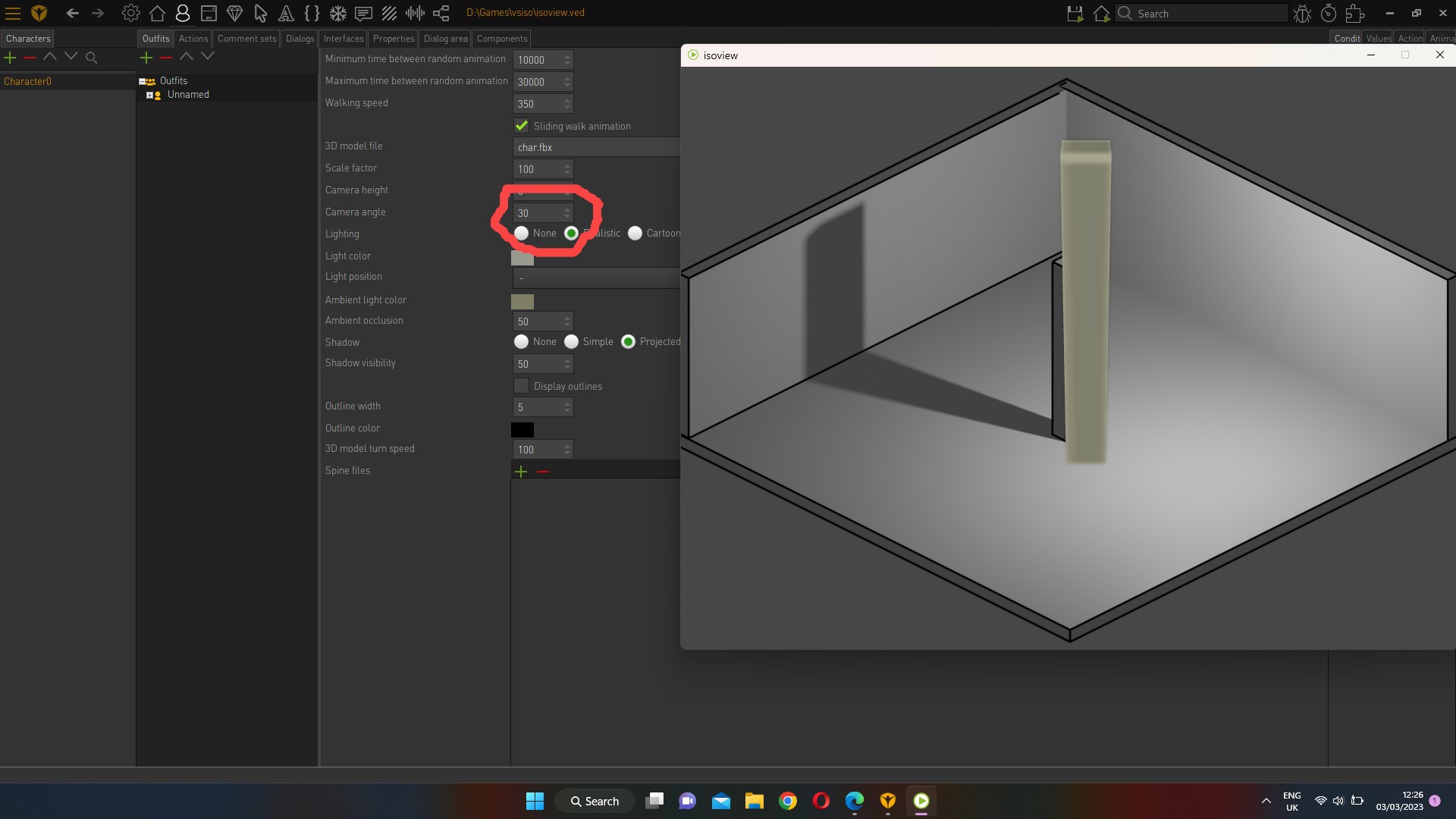Open the settings gear in the toolbar
Image resolution: width=1456 pixels, height=819 pixels.
click(130, 13)
